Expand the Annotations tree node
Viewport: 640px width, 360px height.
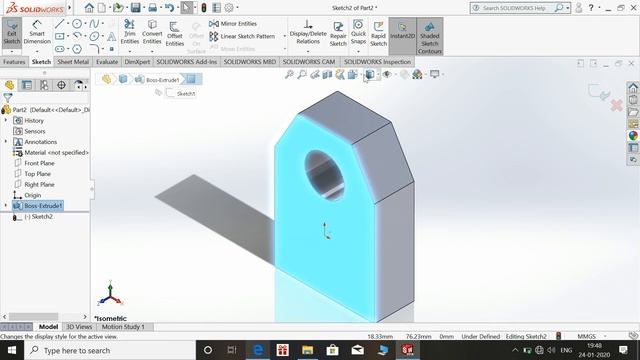(6, 142)
